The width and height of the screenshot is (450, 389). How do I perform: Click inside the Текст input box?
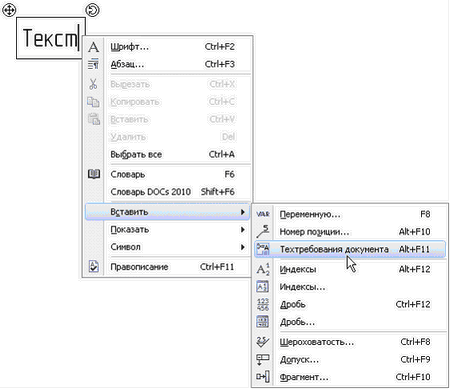(x=51, y=38)
